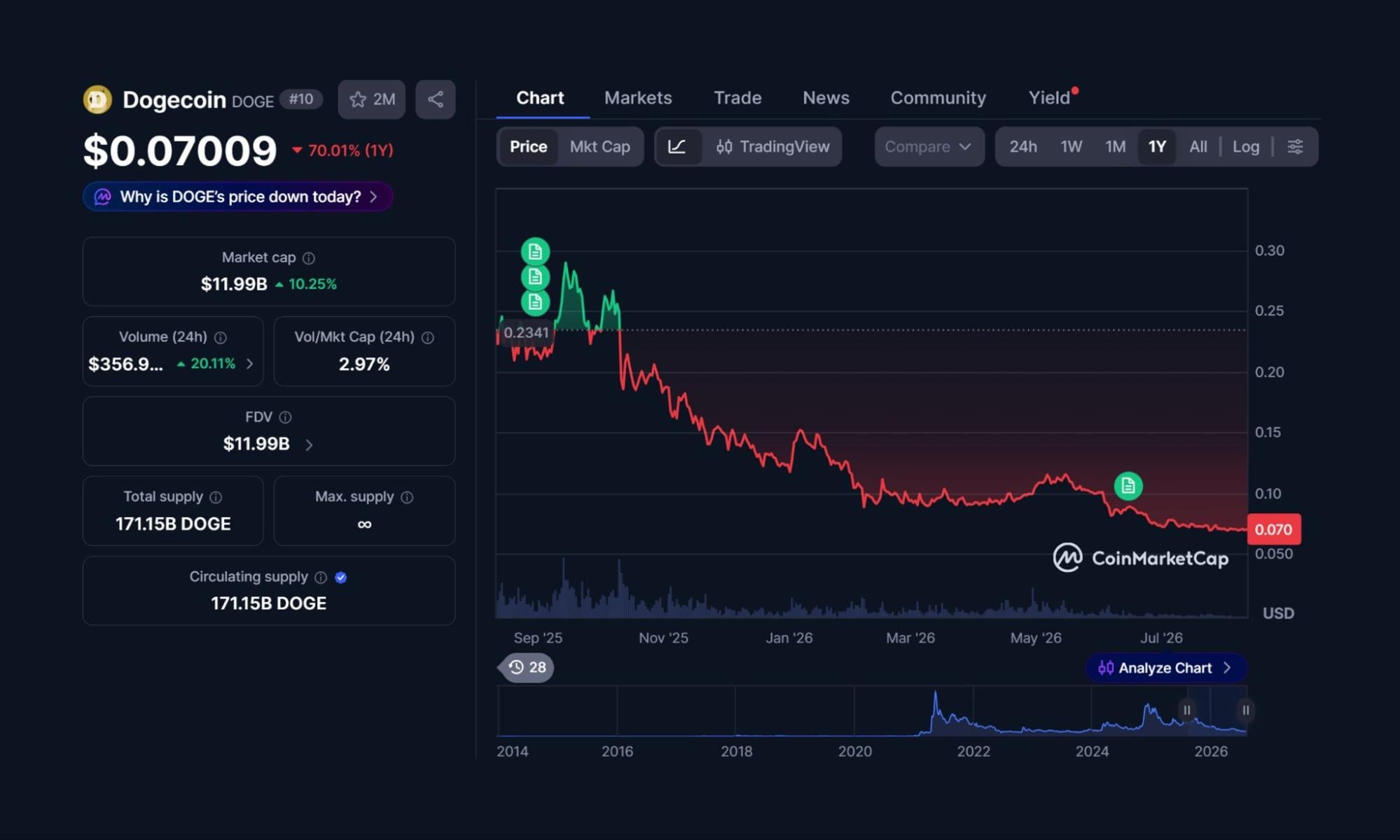The width and height of the screenshot is (1400, 840).
Task: Open the Compare dropdown
Action: pos(929,146)
